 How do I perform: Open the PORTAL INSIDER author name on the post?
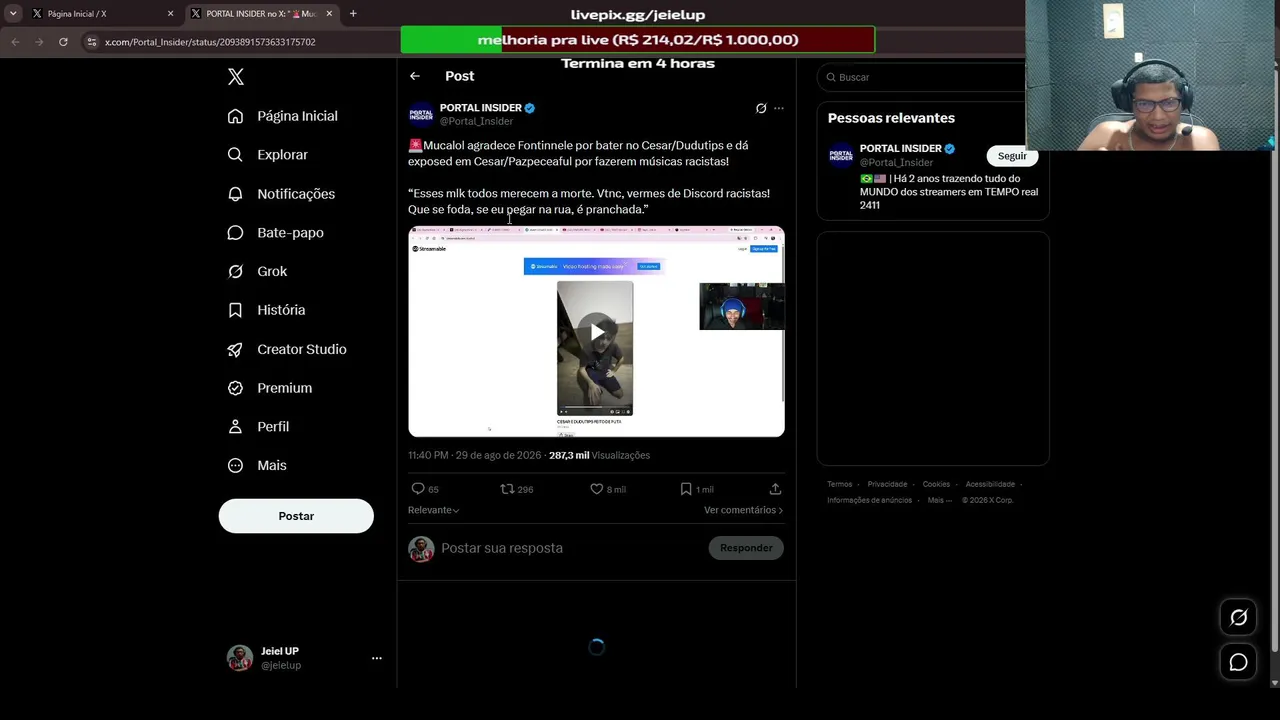click(x=481, y=108)
